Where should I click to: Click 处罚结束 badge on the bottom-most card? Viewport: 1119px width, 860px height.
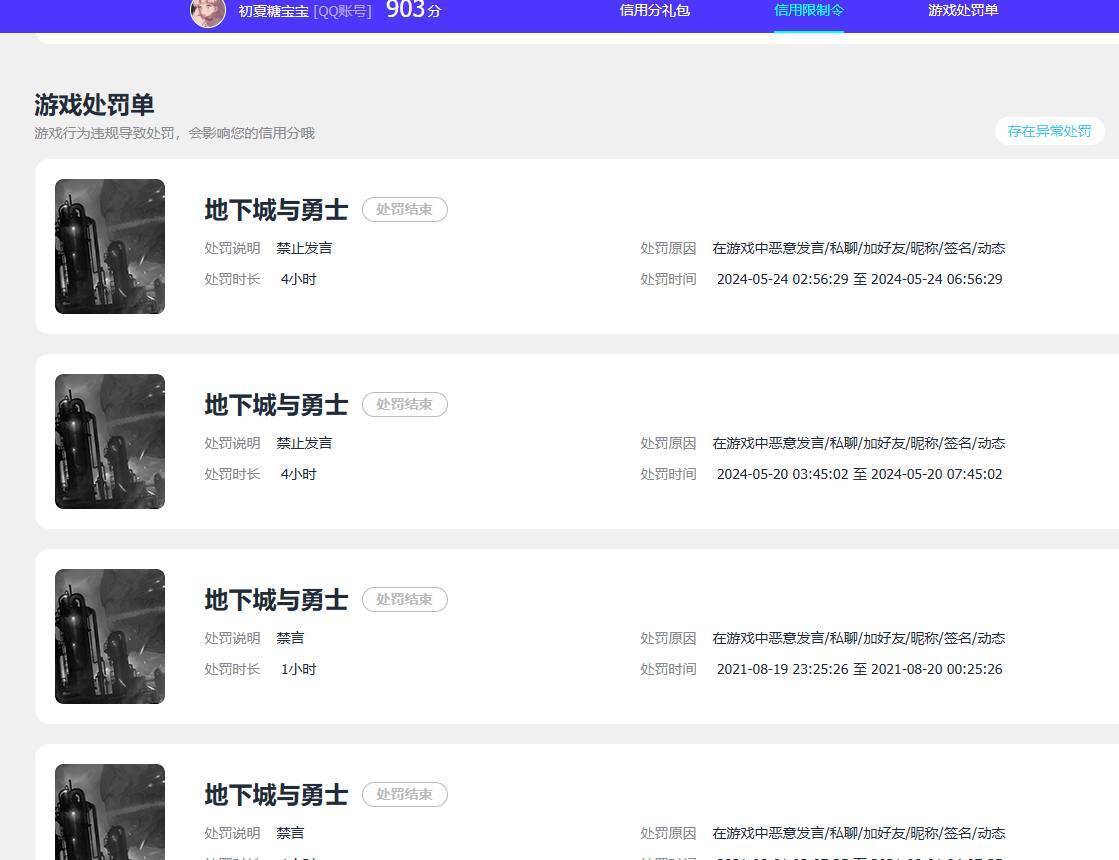(404, 795)
